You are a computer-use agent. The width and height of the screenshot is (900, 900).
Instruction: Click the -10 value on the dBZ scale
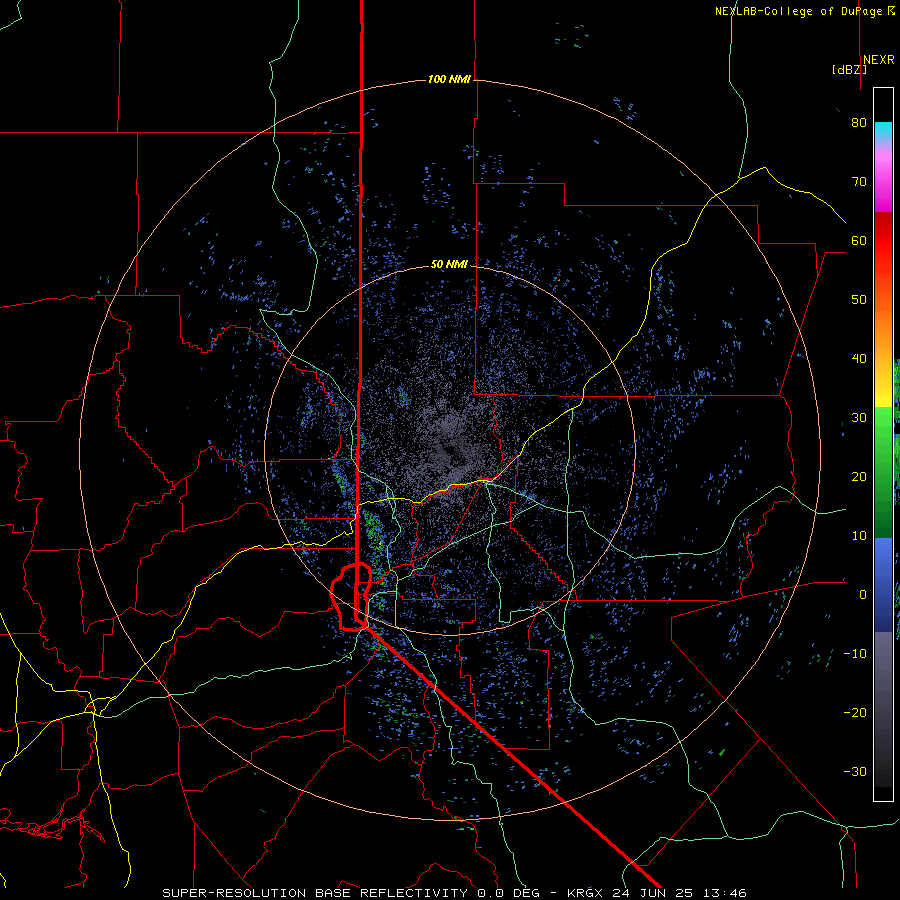coord(855,654)
